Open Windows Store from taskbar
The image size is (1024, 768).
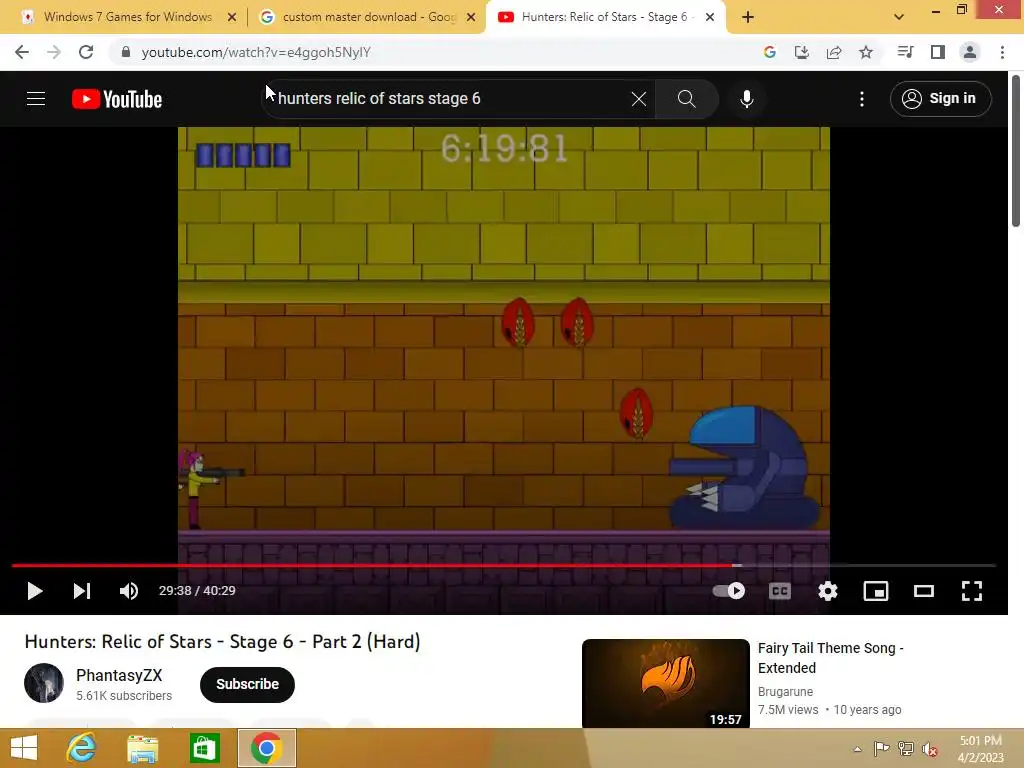[204, 748]
